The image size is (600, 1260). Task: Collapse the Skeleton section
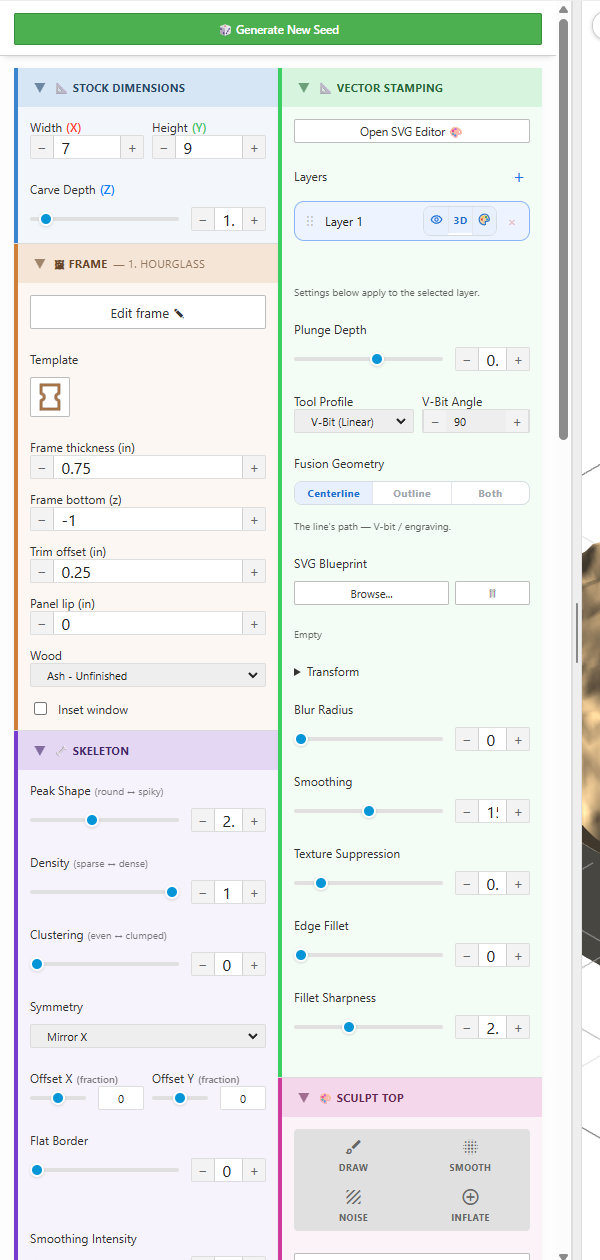pyautogui.click(x=40, y=750)
